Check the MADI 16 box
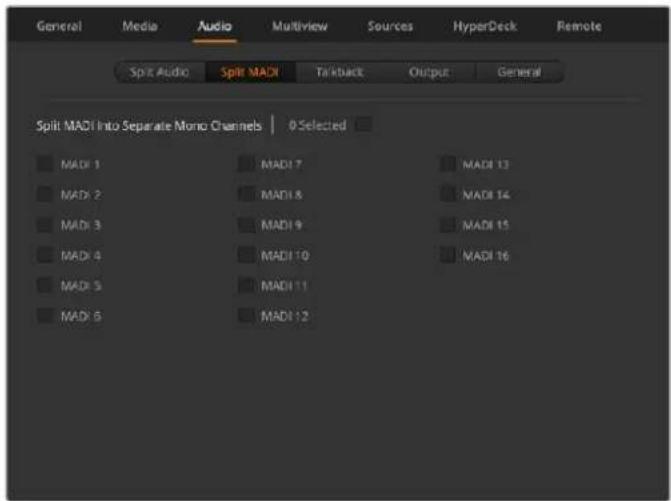This screenshot has width=671, height=501. (x=448, y=255)
